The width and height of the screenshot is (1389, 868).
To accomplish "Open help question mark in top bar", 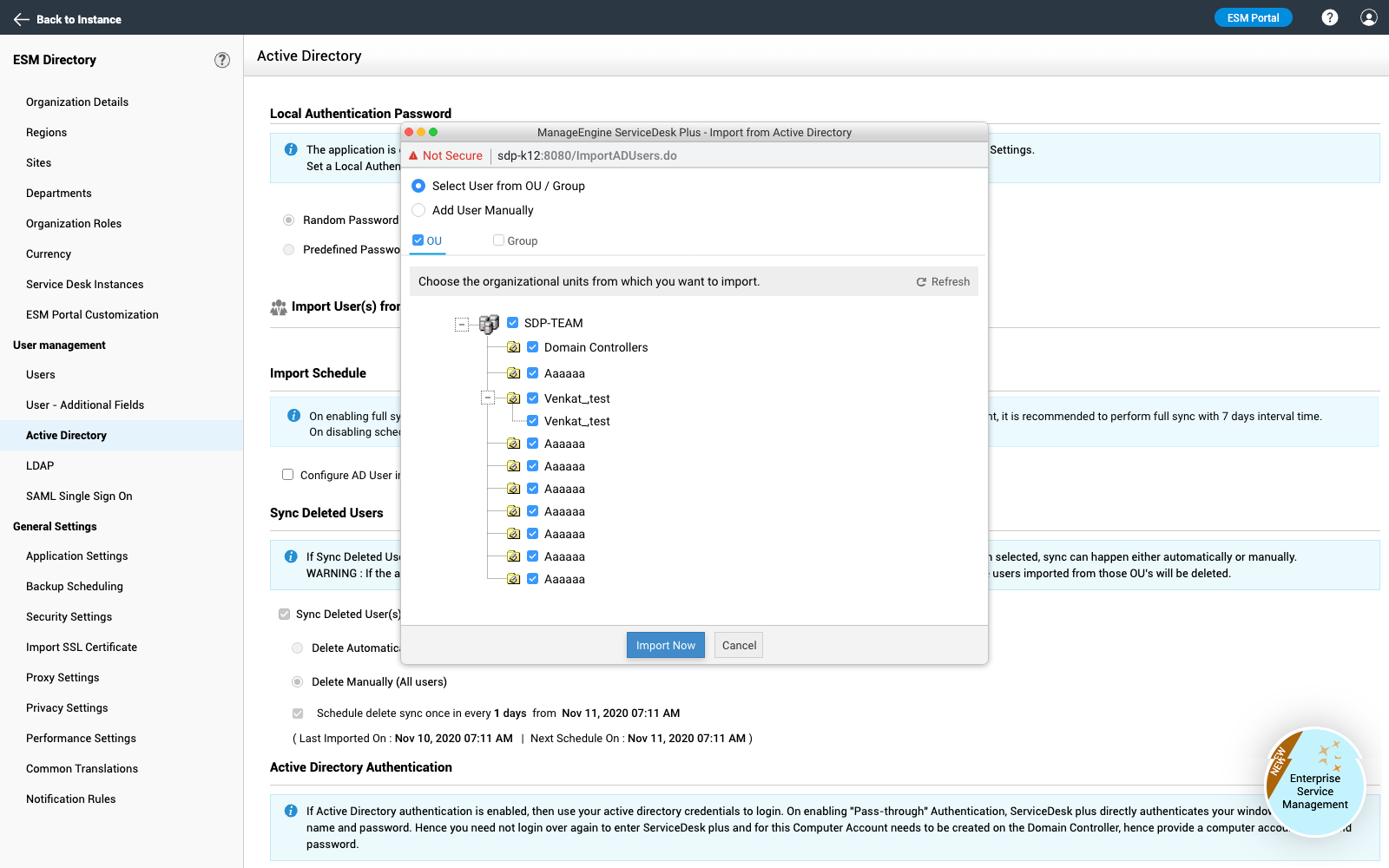I will [x=1329, y=17].
